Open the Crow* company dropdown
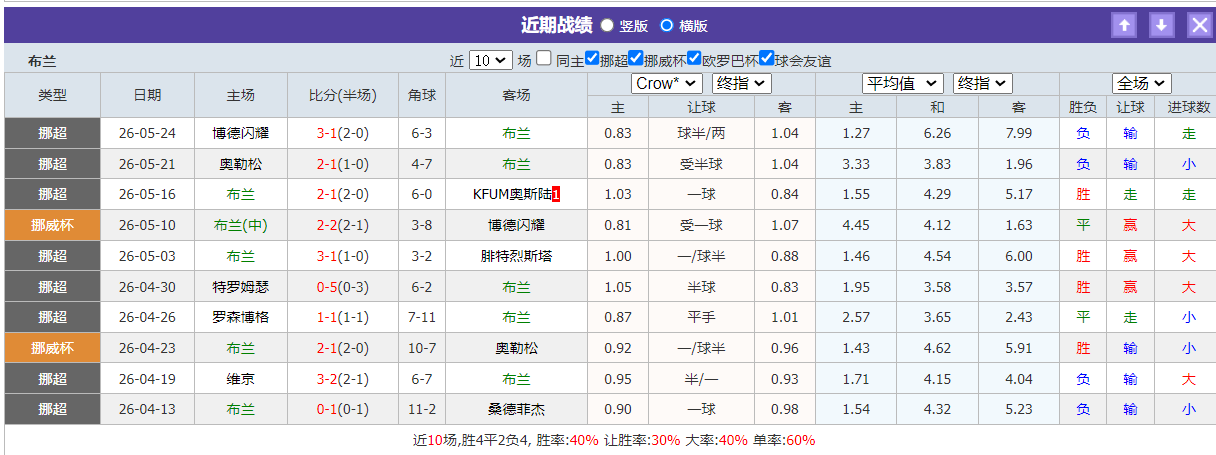 pyautogui.click(x=666, y=83)
